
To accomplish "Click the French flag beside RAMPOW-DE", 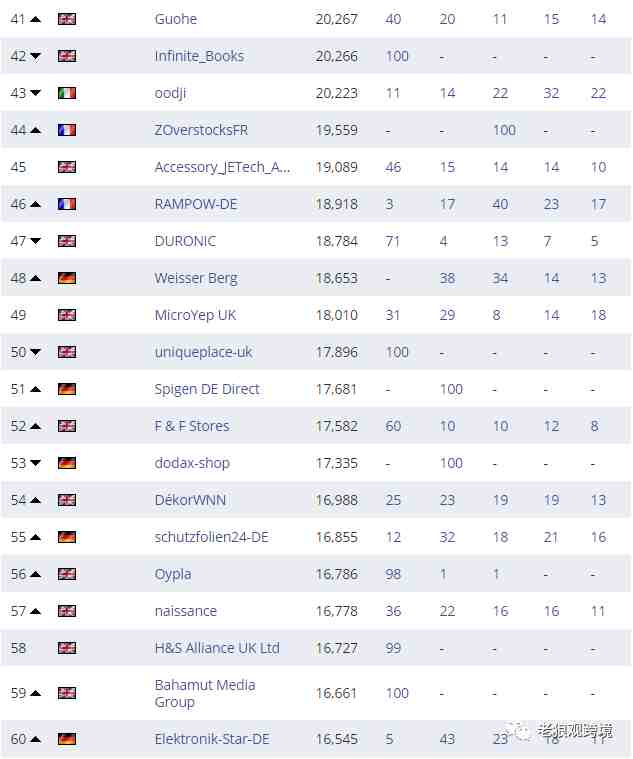I will point(67,204).
